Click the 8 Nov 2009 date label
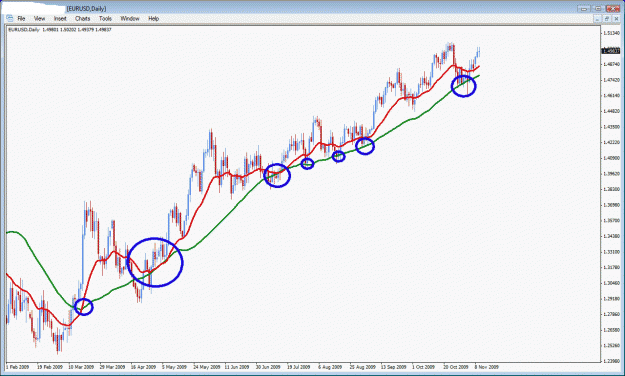This screenshot has width=625, height=376. point(487,367)
